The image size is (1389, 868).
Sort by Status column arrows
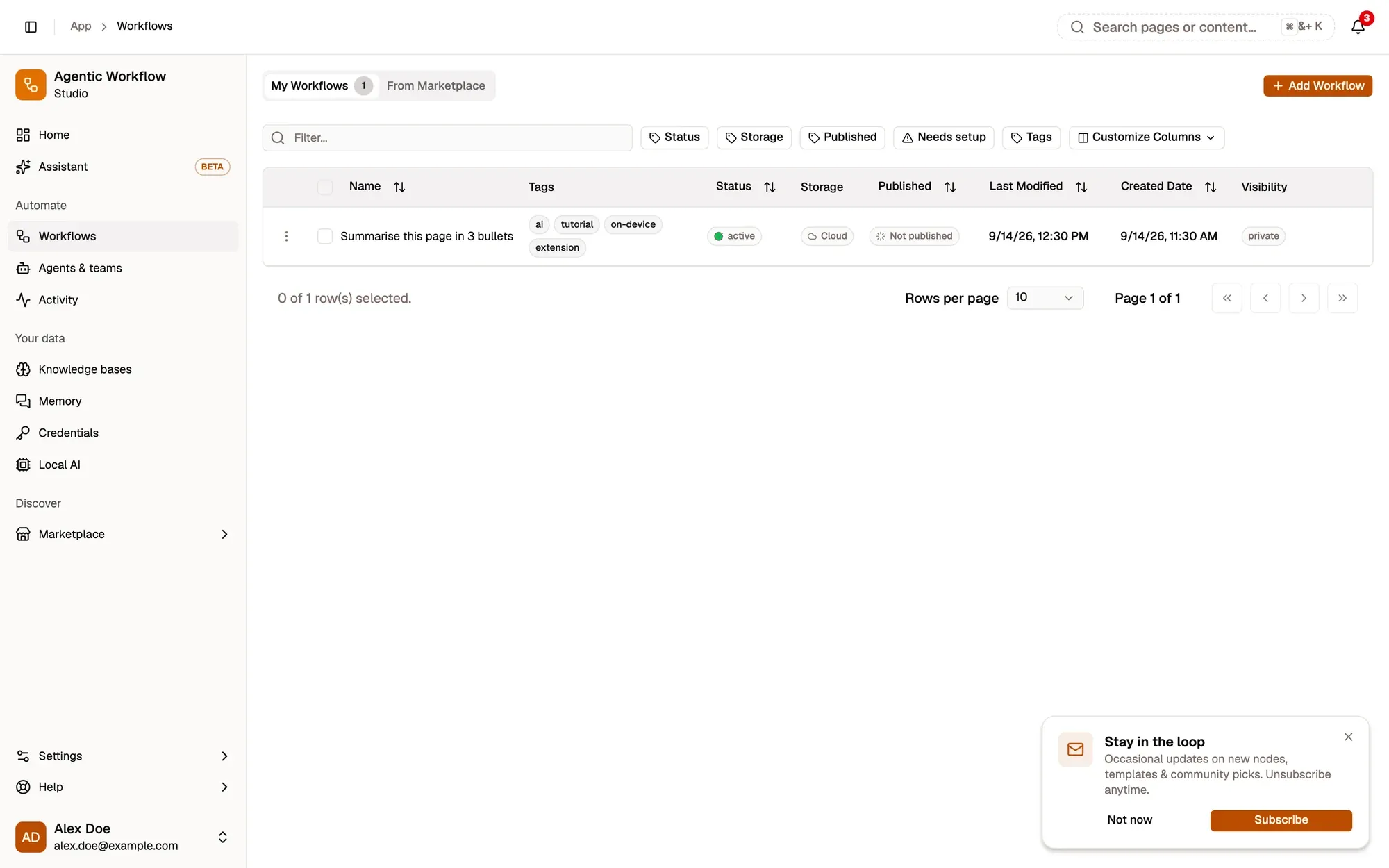click(770, 187)
